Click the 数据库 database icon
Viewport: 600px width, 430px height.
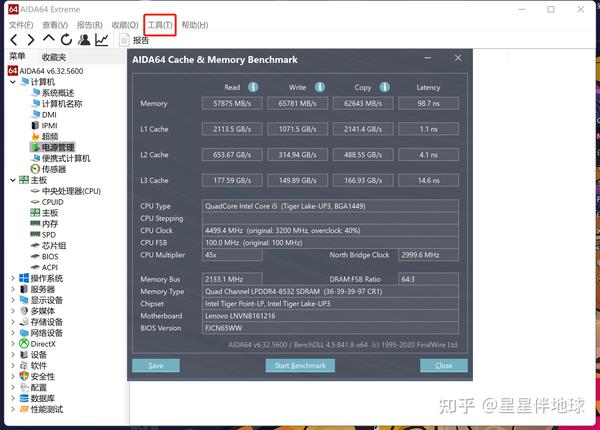point(24,398)
